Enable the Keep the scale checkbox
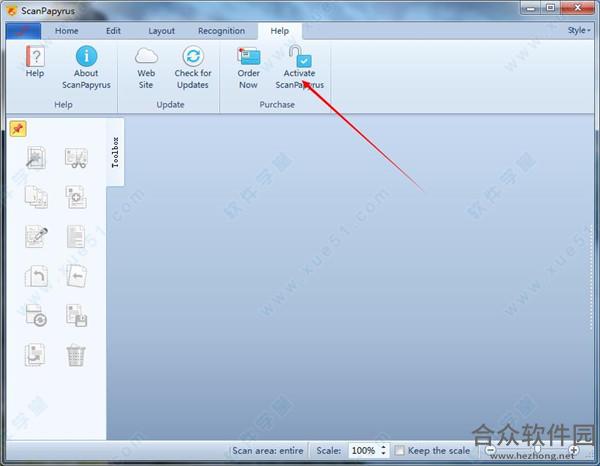600x466 pixels. pyautogui.click(x=399, y=450)
